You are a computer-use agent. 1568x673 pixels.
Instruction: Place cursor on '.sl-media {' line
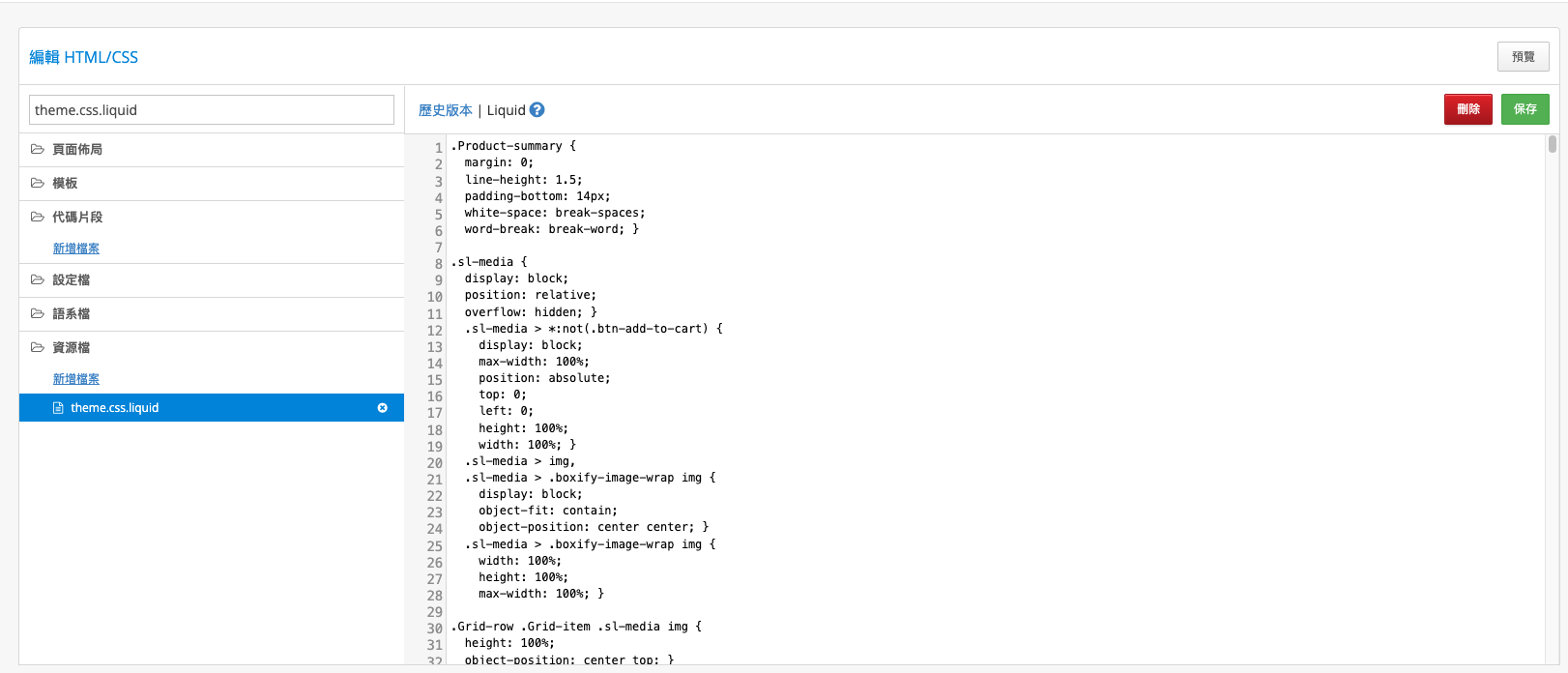point(489,262)
